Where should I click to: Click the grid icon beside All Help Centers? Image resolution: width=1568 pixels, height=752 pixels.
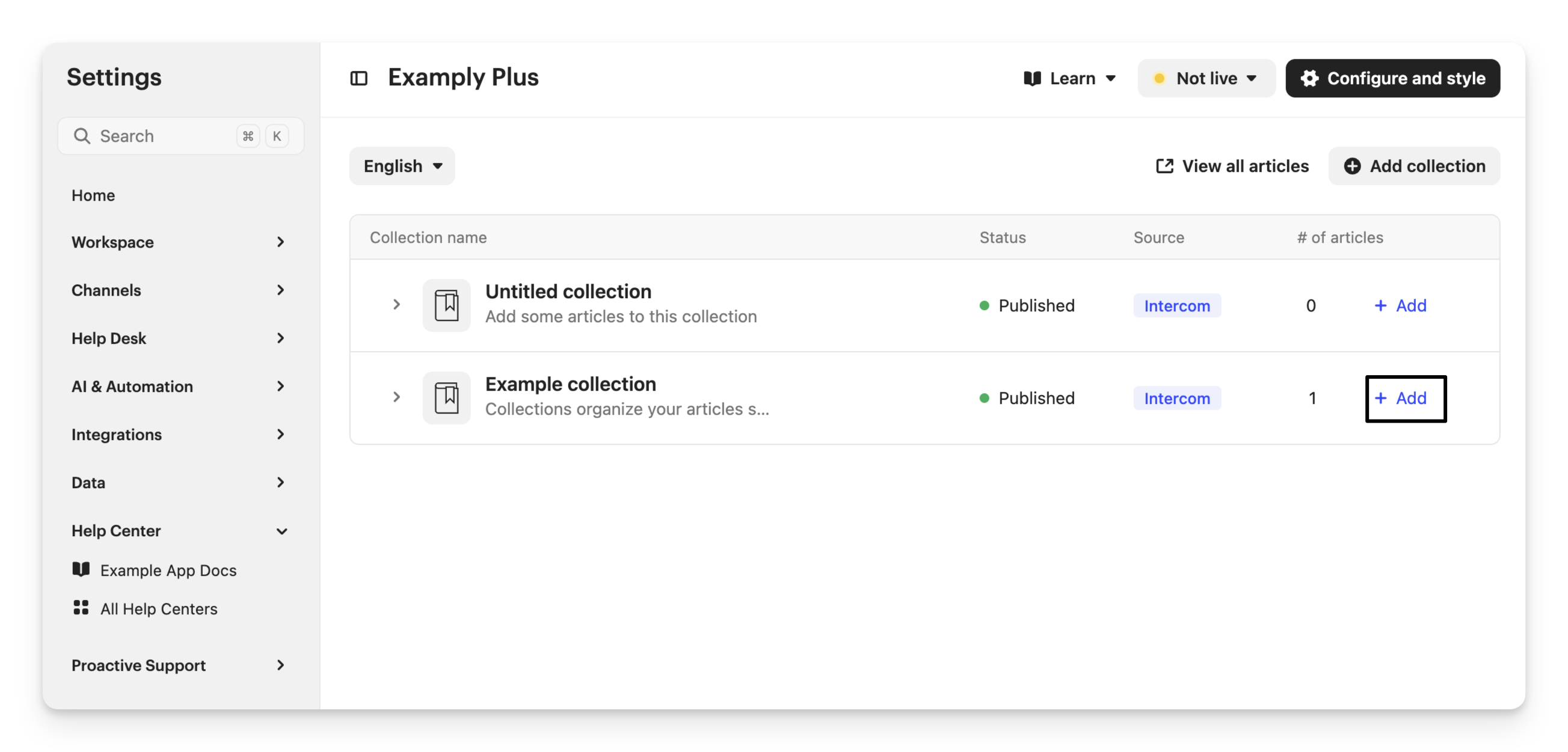coord(81,608)
